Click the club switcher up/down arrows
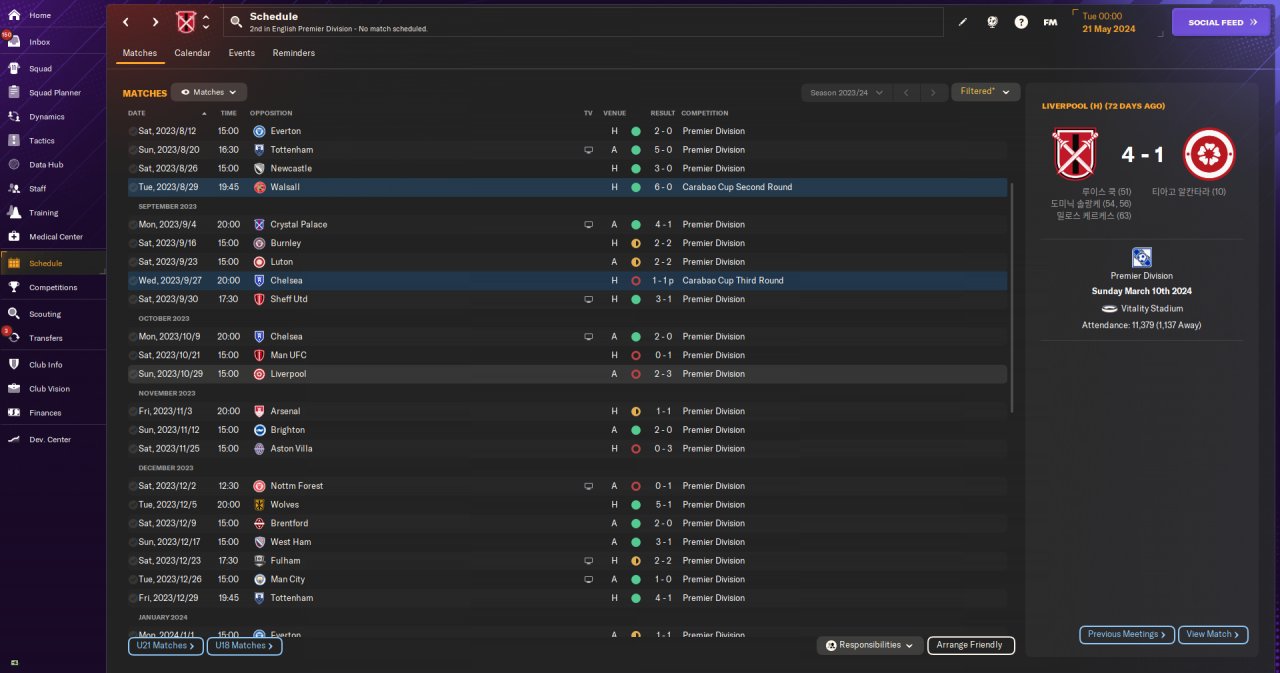Image resolution: width=1280 pixels, height=673 pixels. tap(206, 21)
